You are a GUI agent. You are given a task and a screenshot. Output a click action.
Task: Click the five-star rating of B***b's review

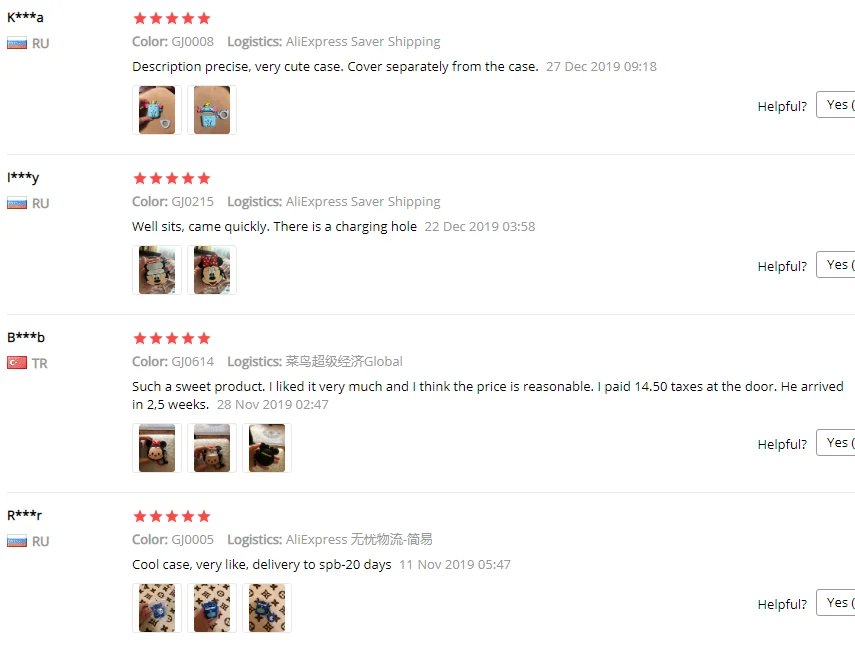click(x=172, y=339)
